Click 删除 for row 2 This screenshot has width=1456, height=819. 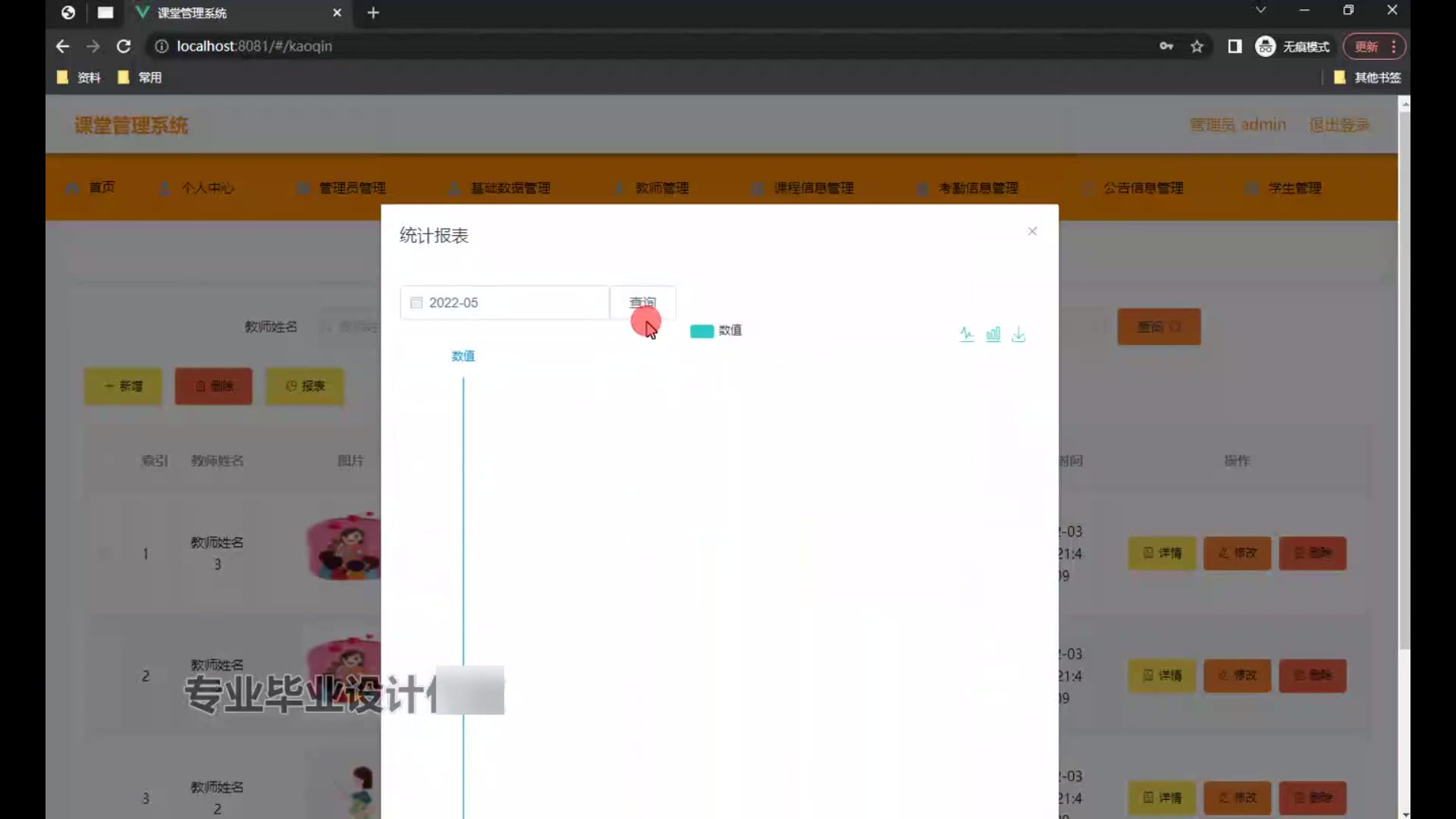[x=1313, y=676]
